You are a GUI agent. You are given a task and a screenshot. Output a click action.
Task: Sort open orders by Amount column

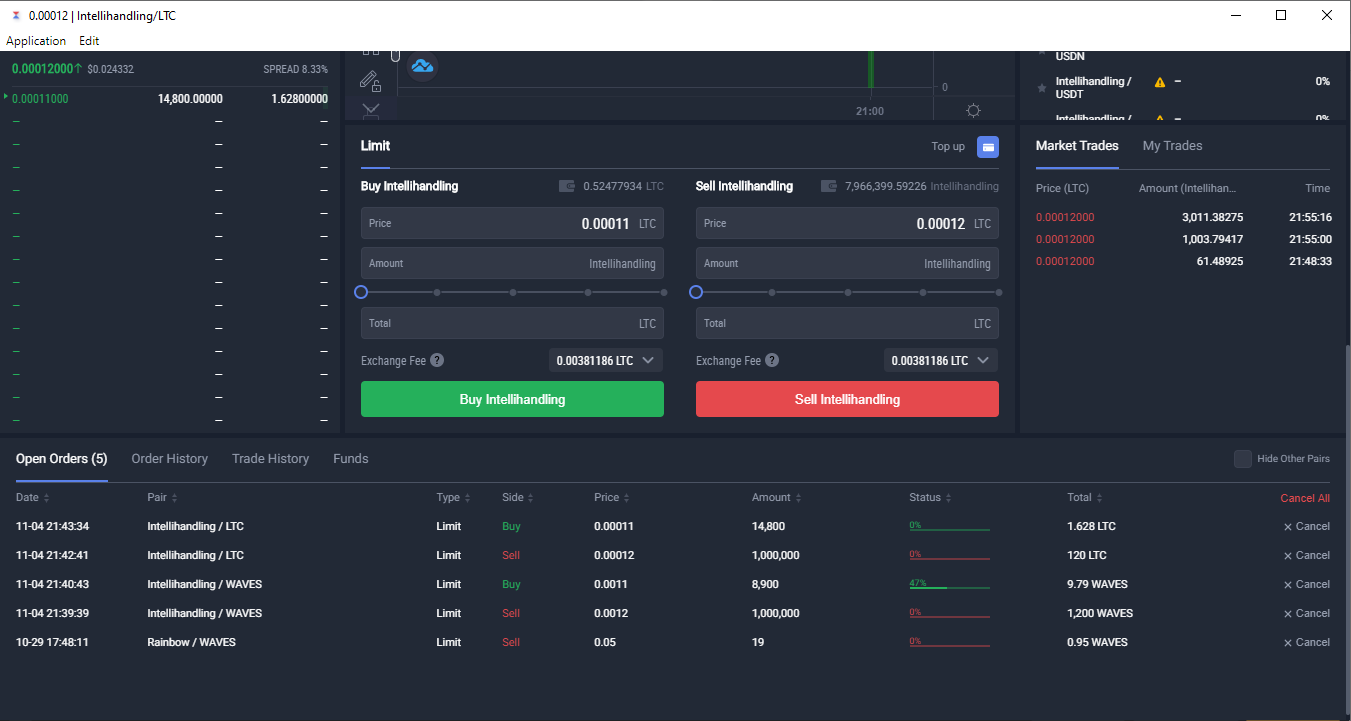(x=776, y=498)
